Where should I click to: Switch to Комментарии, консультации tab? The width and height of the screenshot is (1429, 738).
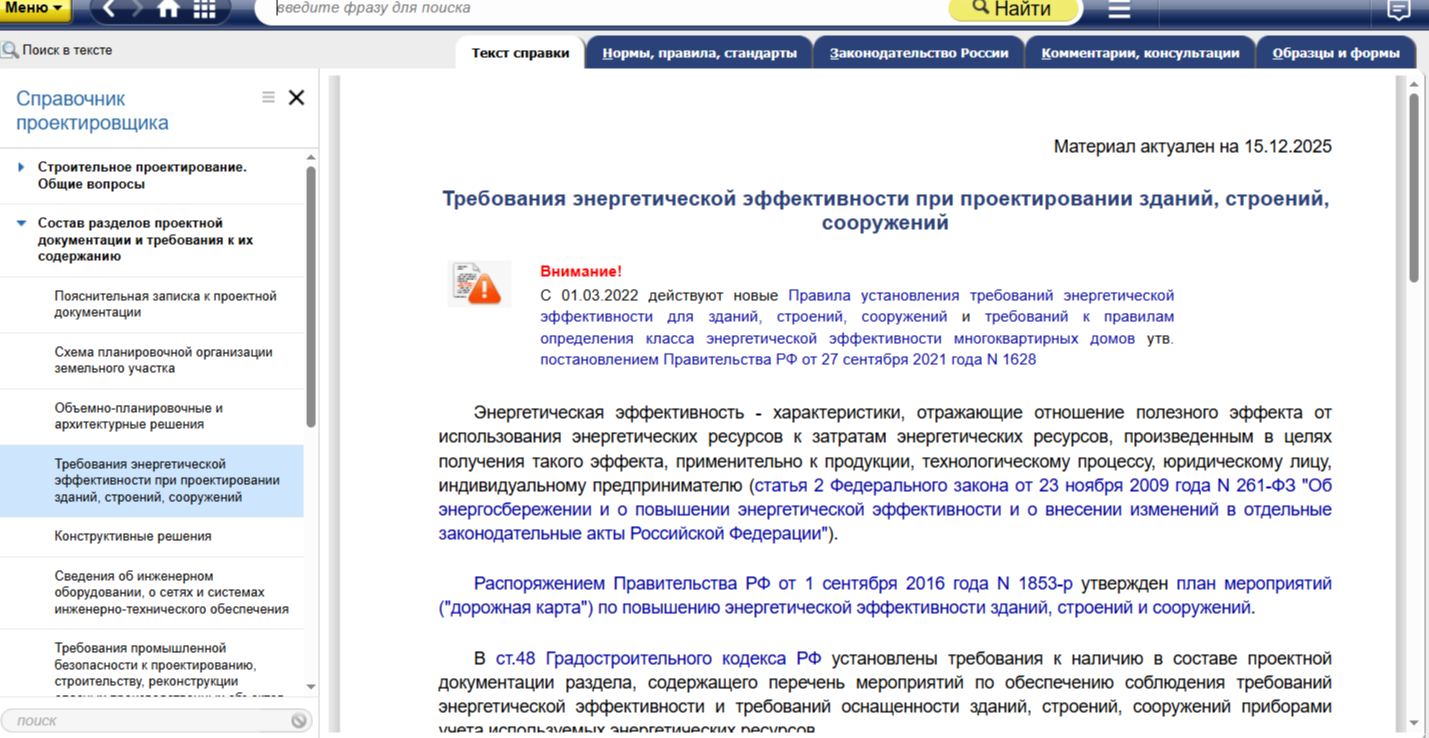click(1140, 53)
